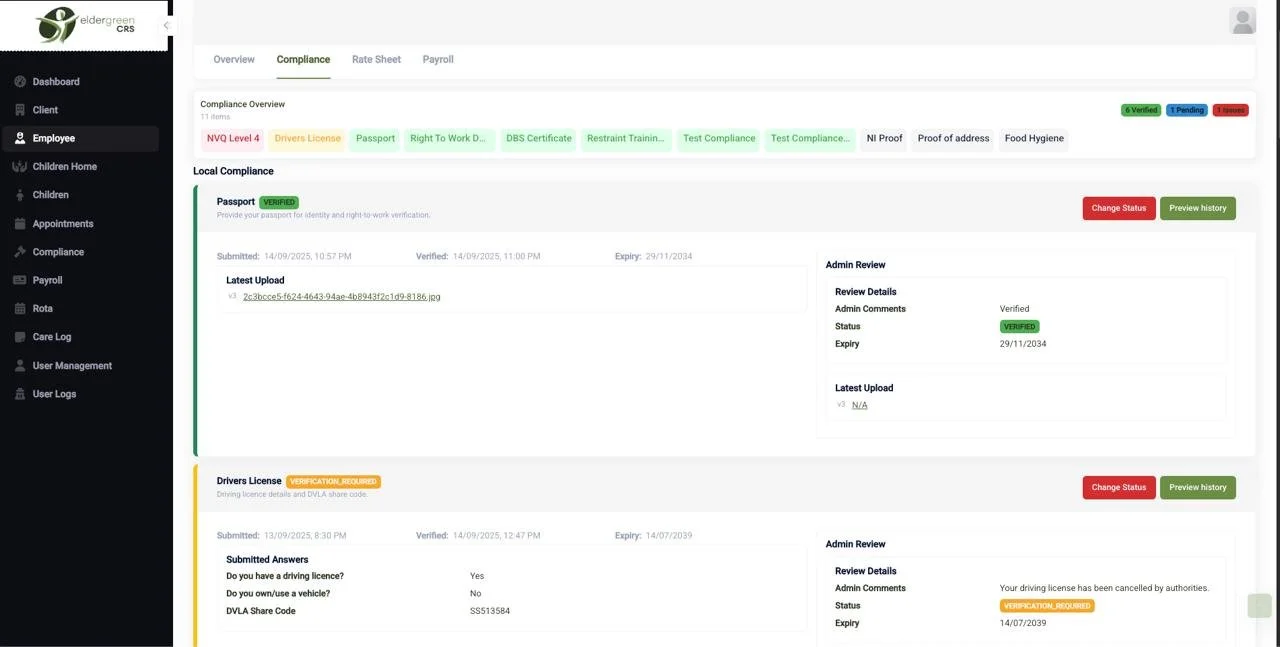This screenshot has width=1280, height=647.
Task: Click the Children Home icon
Action: point(20,166)
